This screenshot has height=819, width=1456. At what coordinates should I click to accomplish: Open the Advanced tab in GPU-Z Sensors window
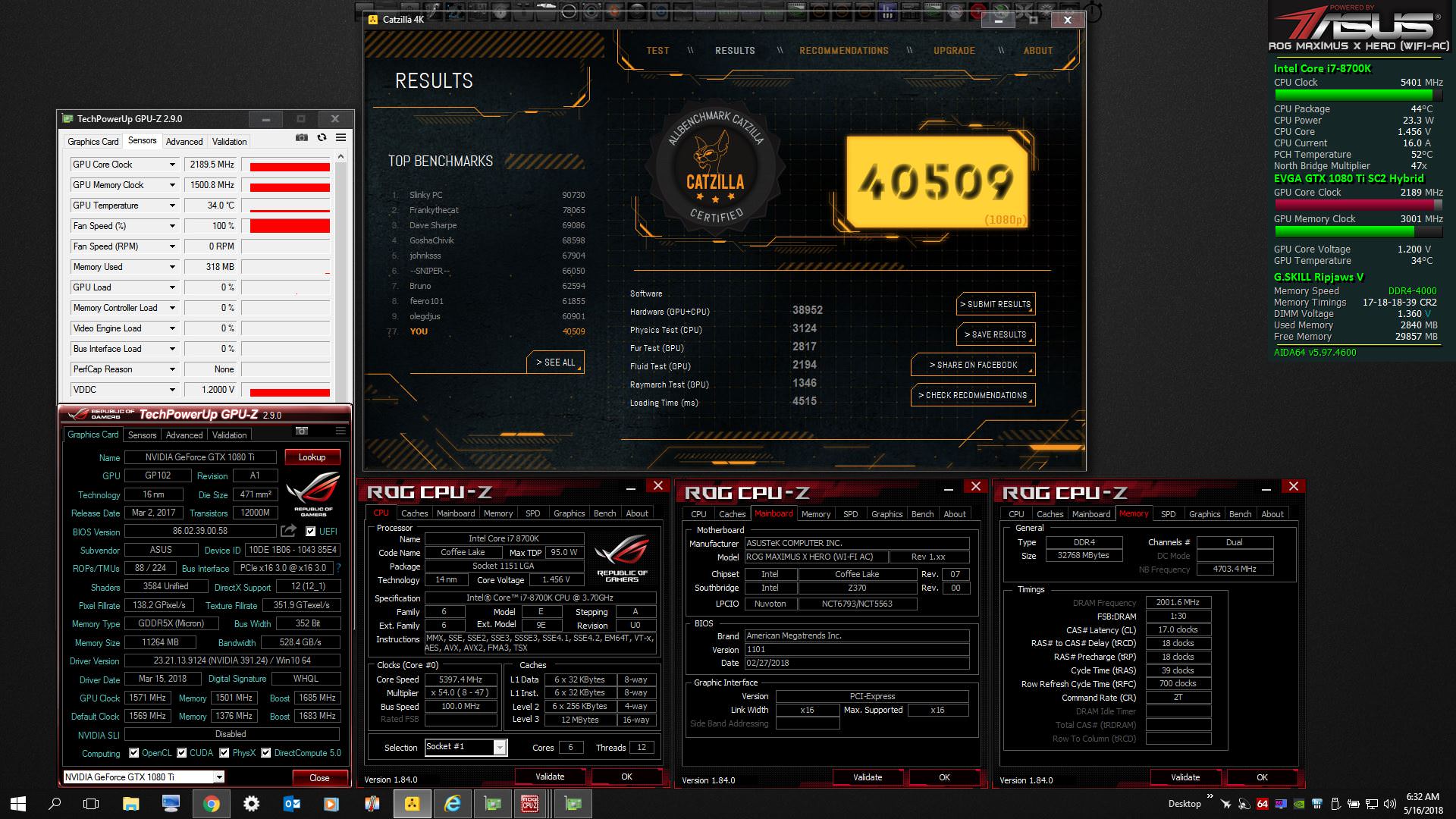click(184, 142)
